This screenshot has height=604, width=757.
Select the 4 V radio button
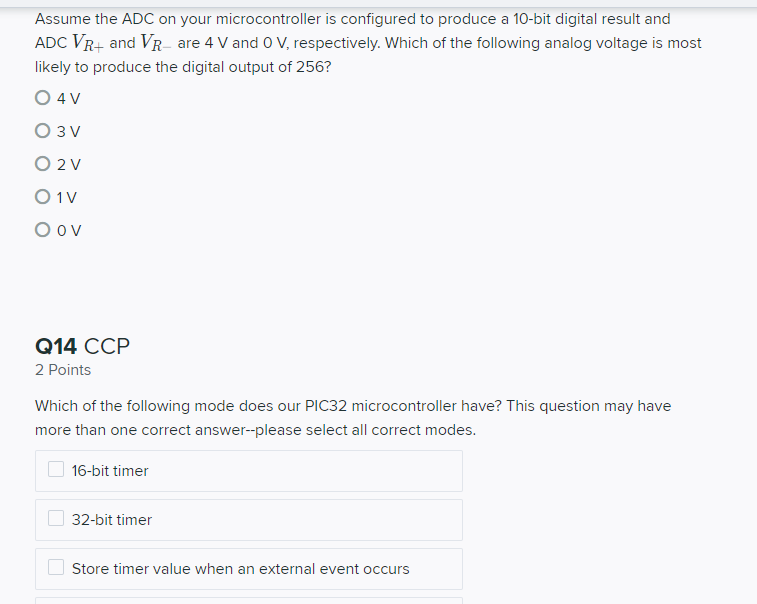click(42, 98)
